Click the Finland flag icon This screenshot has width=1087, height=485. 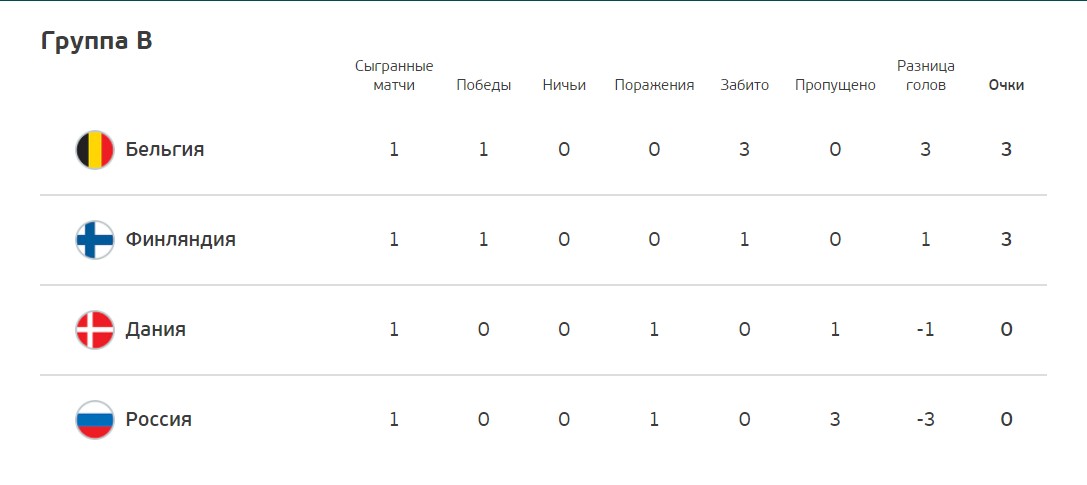[94, 240]
